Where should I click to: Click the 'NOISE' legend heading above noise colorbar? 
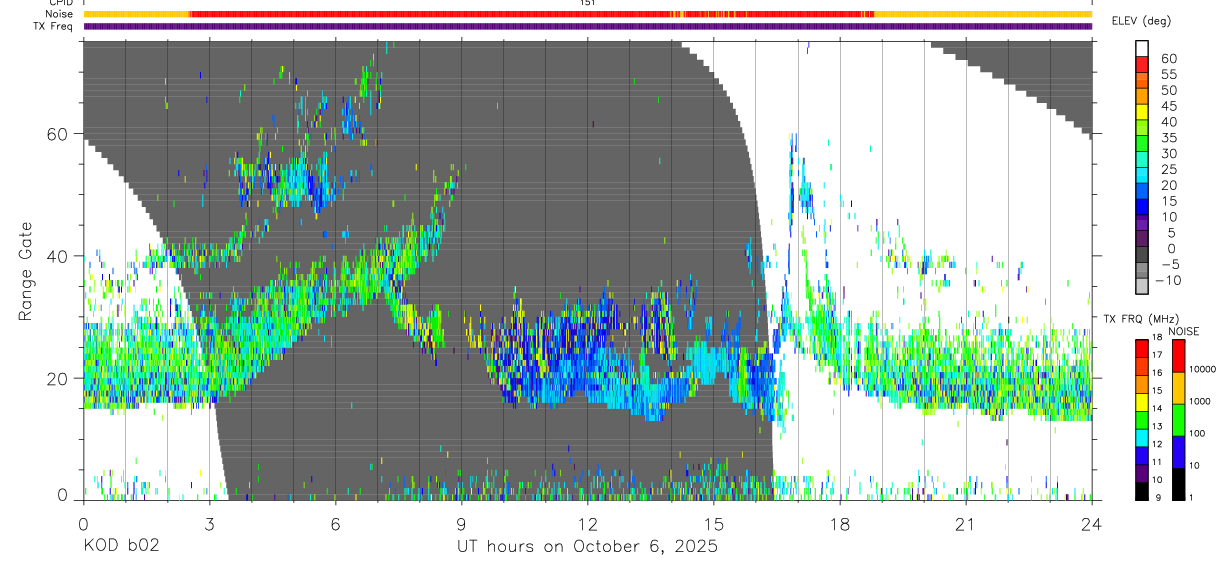[1185, 331]
